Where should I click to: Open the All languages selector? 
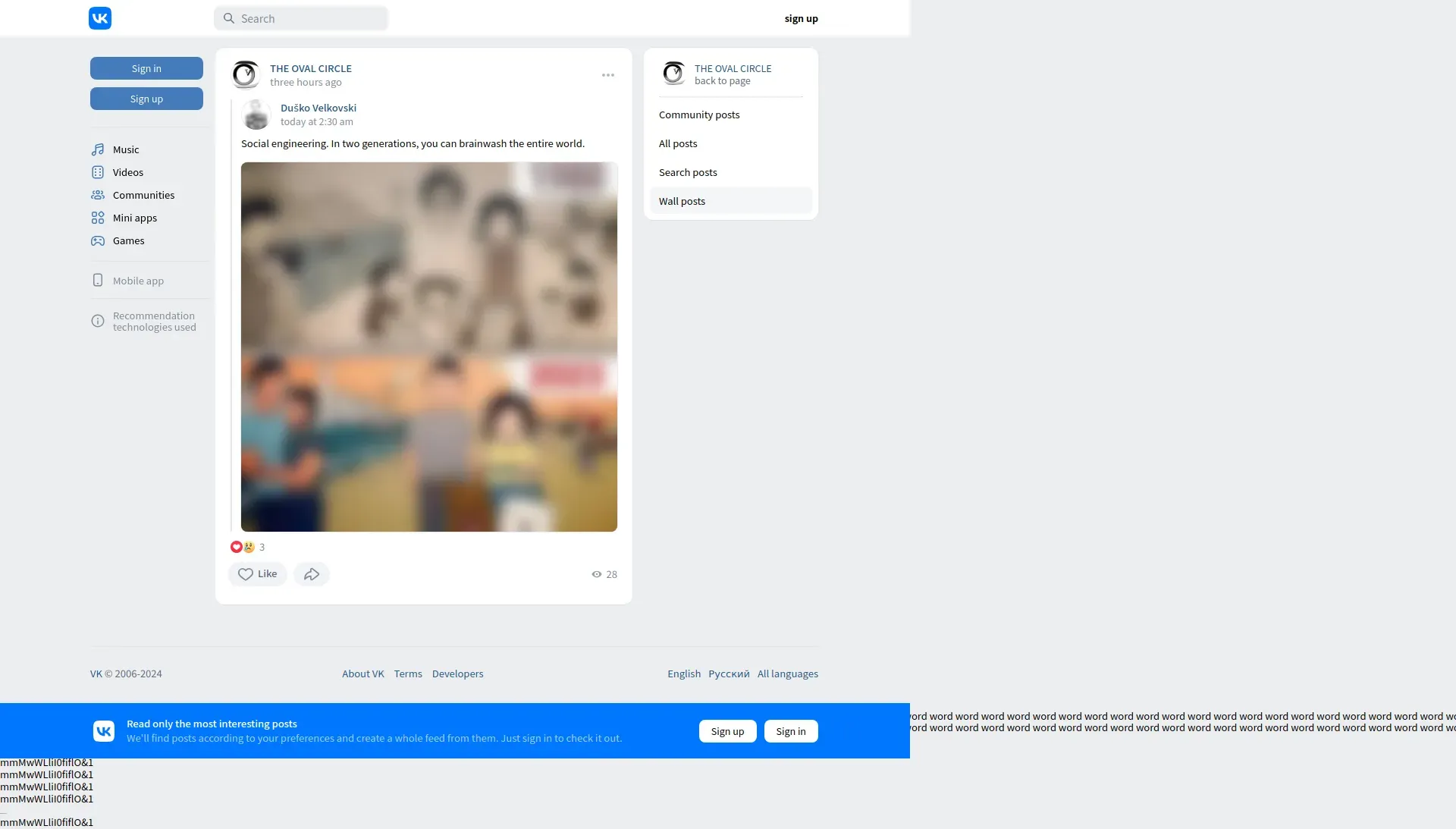(x=787, y=674)
